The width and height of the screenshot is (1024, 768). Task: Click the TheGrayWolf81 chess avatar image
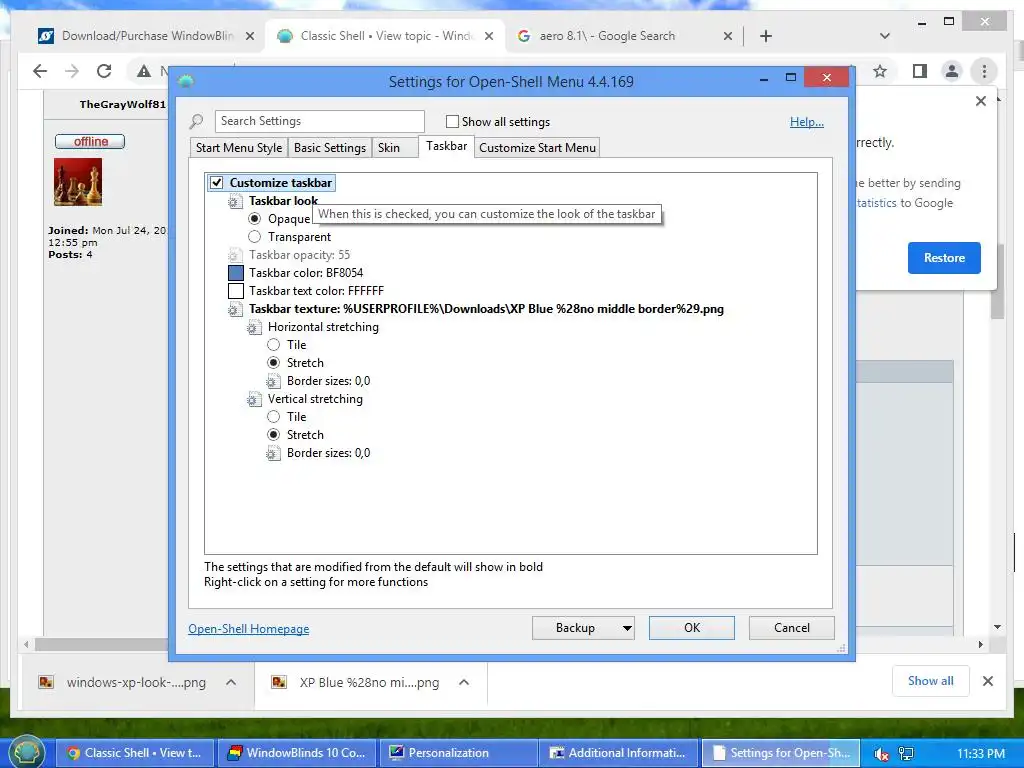tap(78, 182)
